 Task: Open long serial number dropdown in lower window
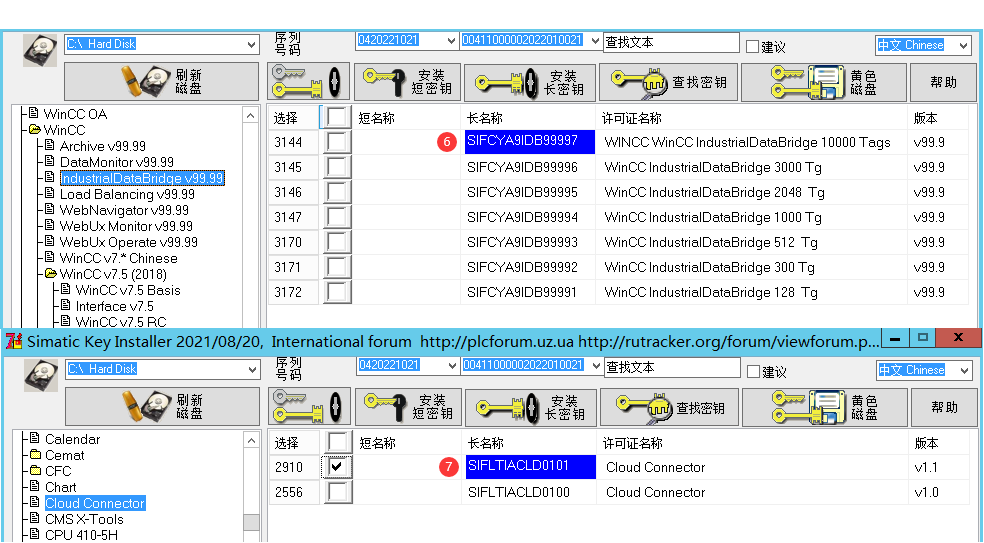pos(596,366)
